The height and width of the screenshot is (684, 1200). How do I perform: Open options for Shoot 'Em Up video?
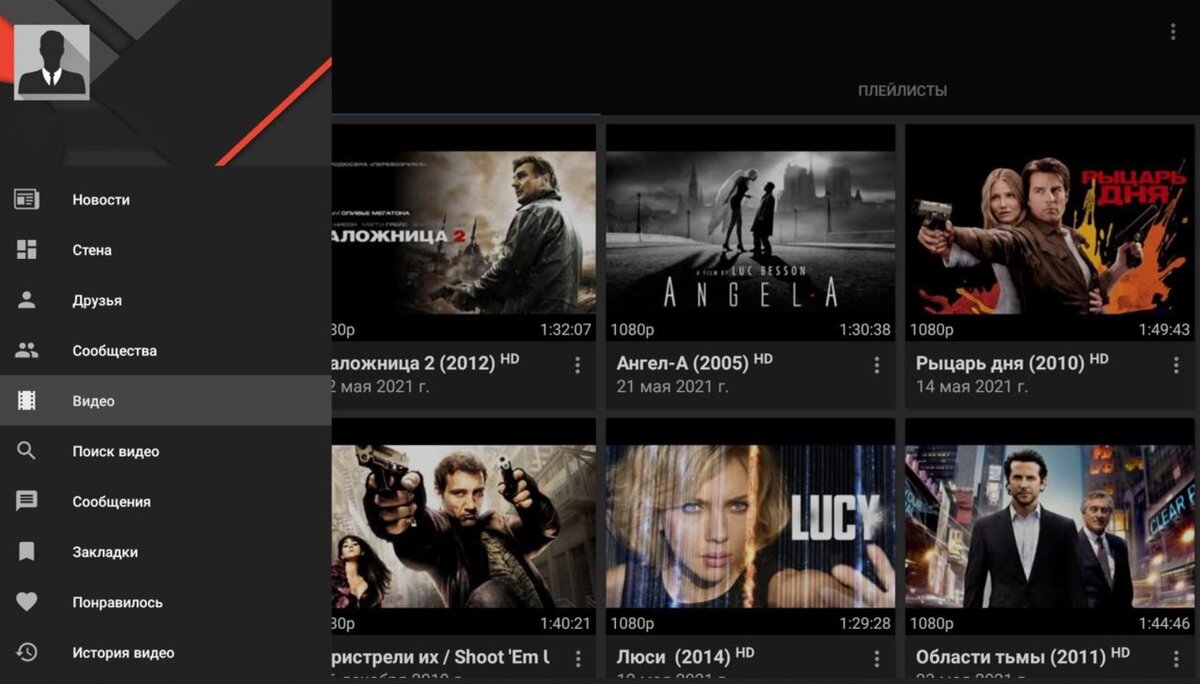[577, 659]
